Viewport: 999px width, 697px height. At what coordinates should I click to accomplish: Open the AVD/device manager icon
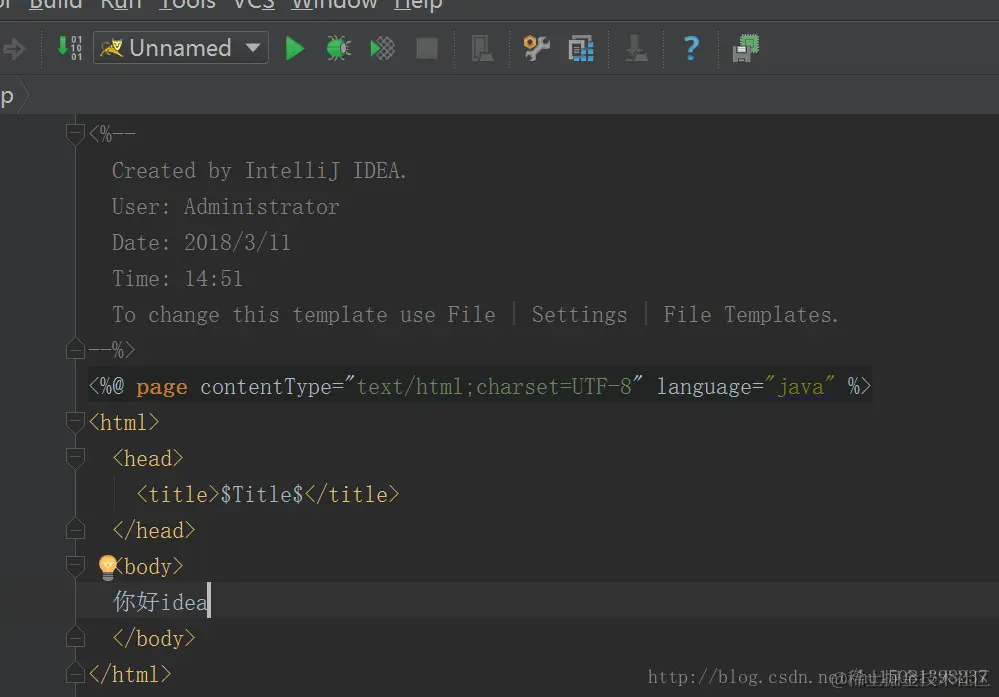coord(482,48)
